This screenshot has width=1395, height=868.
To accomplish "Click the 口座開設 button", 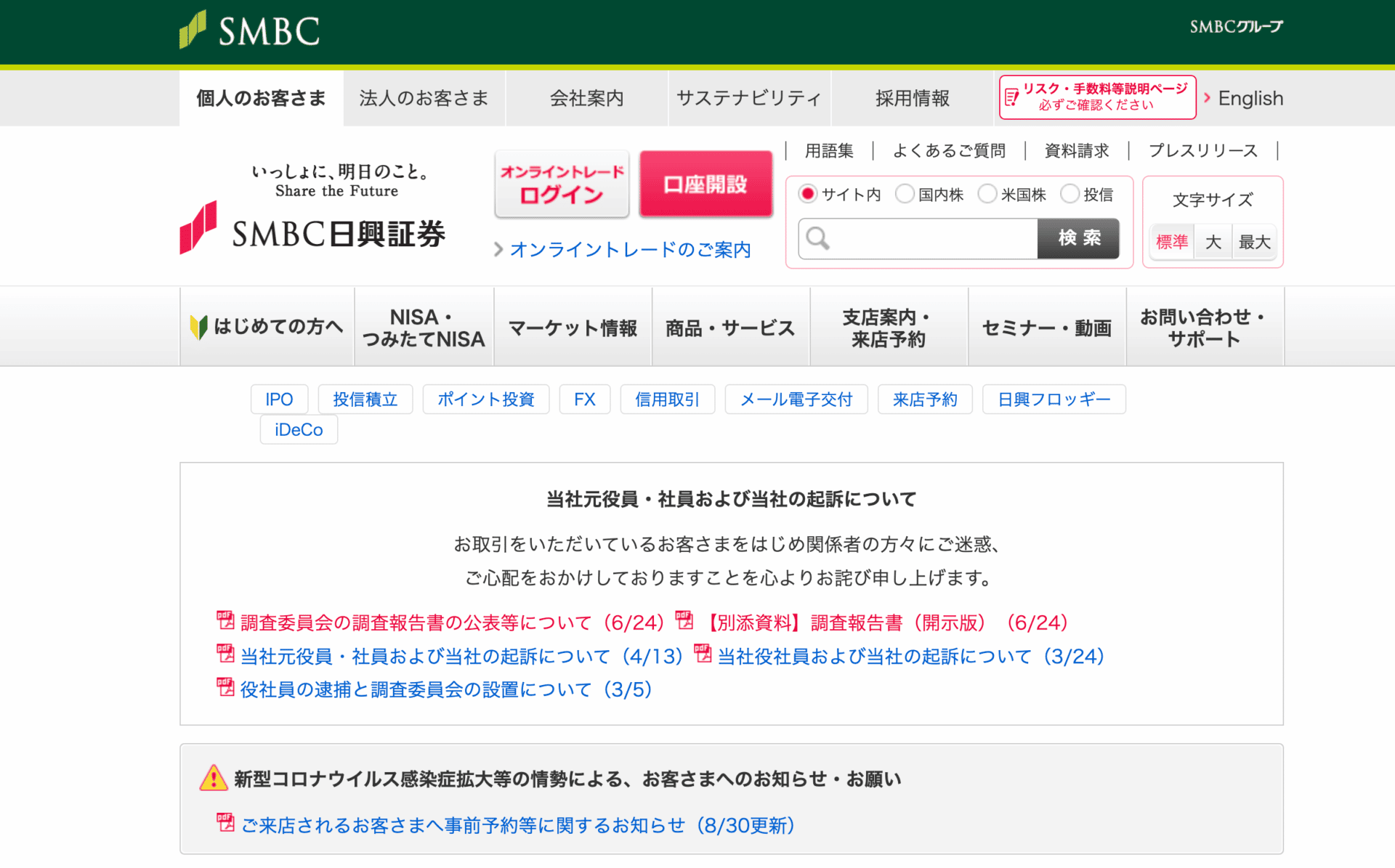I will coord(705,184).
